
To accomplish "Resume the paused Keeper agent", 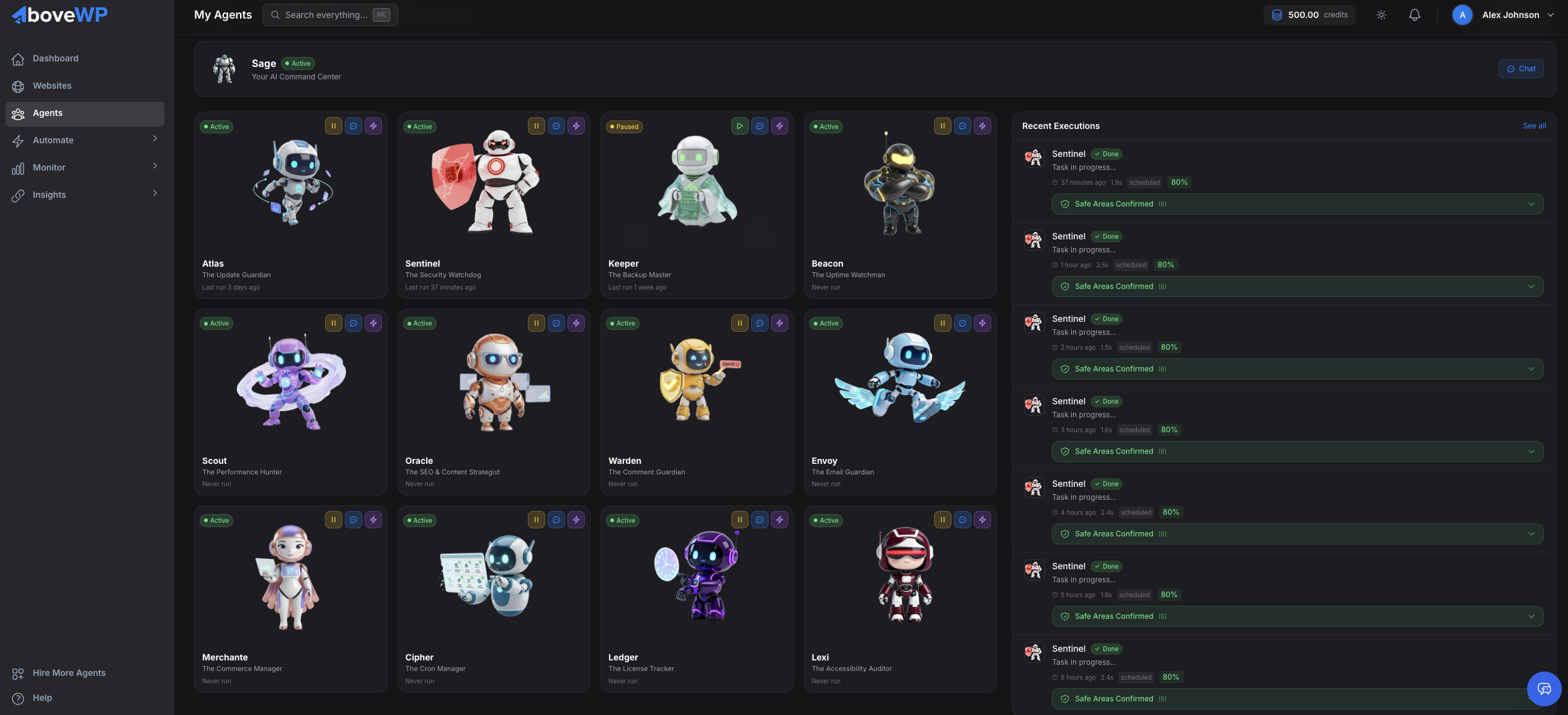I will [x=740, y=126].
